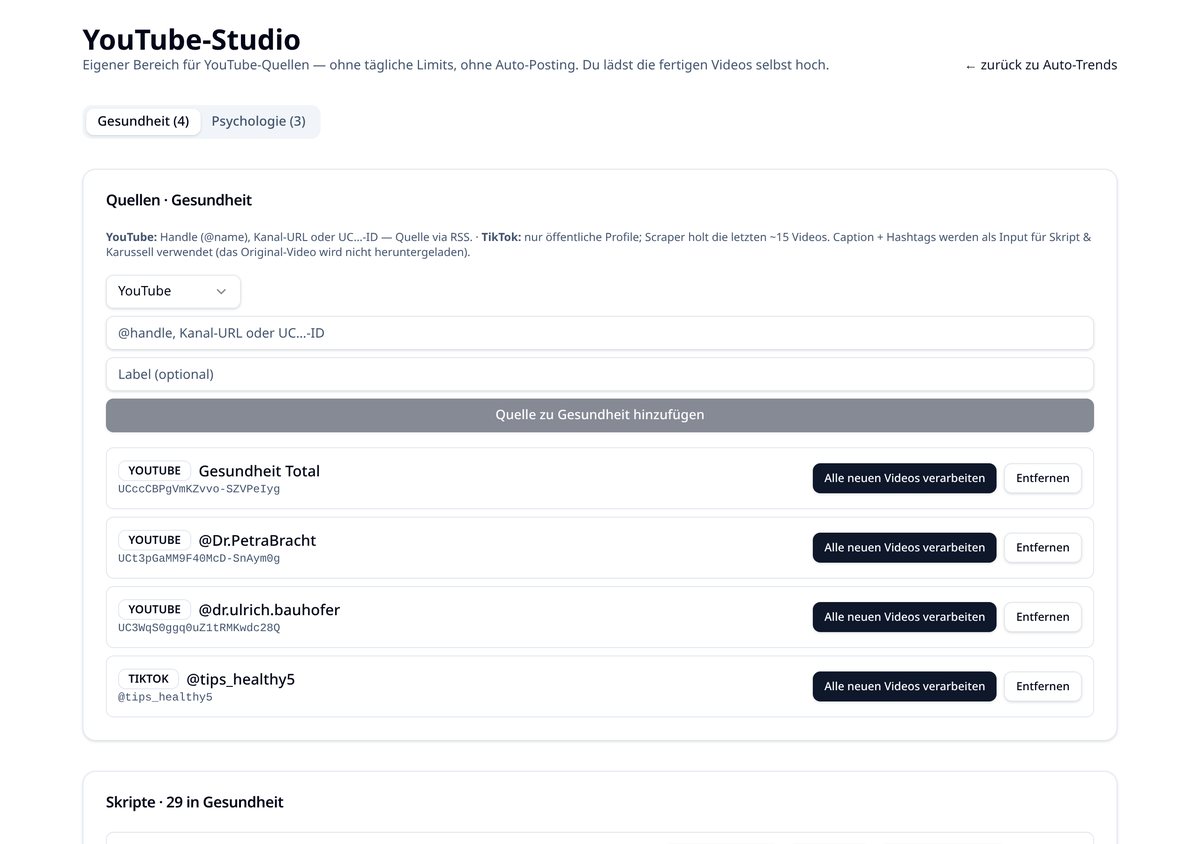The height and width of the screenshot is (844, 1200).
Task: Click channel ID UC3WqS0ggq0uZ1tRMKwdc28Q
Action: [199, 628]
